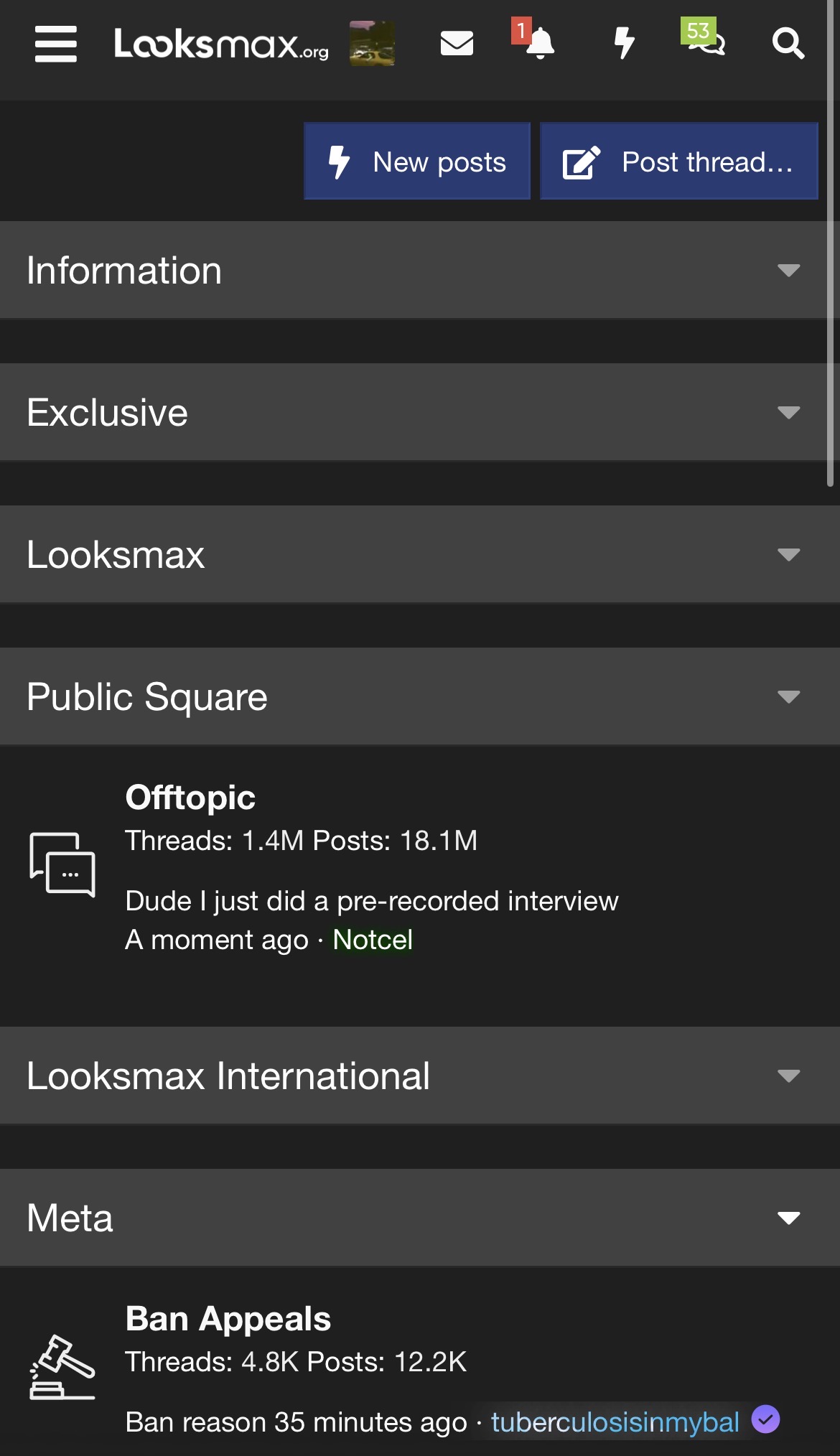
Task: Click the Ban Appeals gavel icon
Action: pos(62,1367)
